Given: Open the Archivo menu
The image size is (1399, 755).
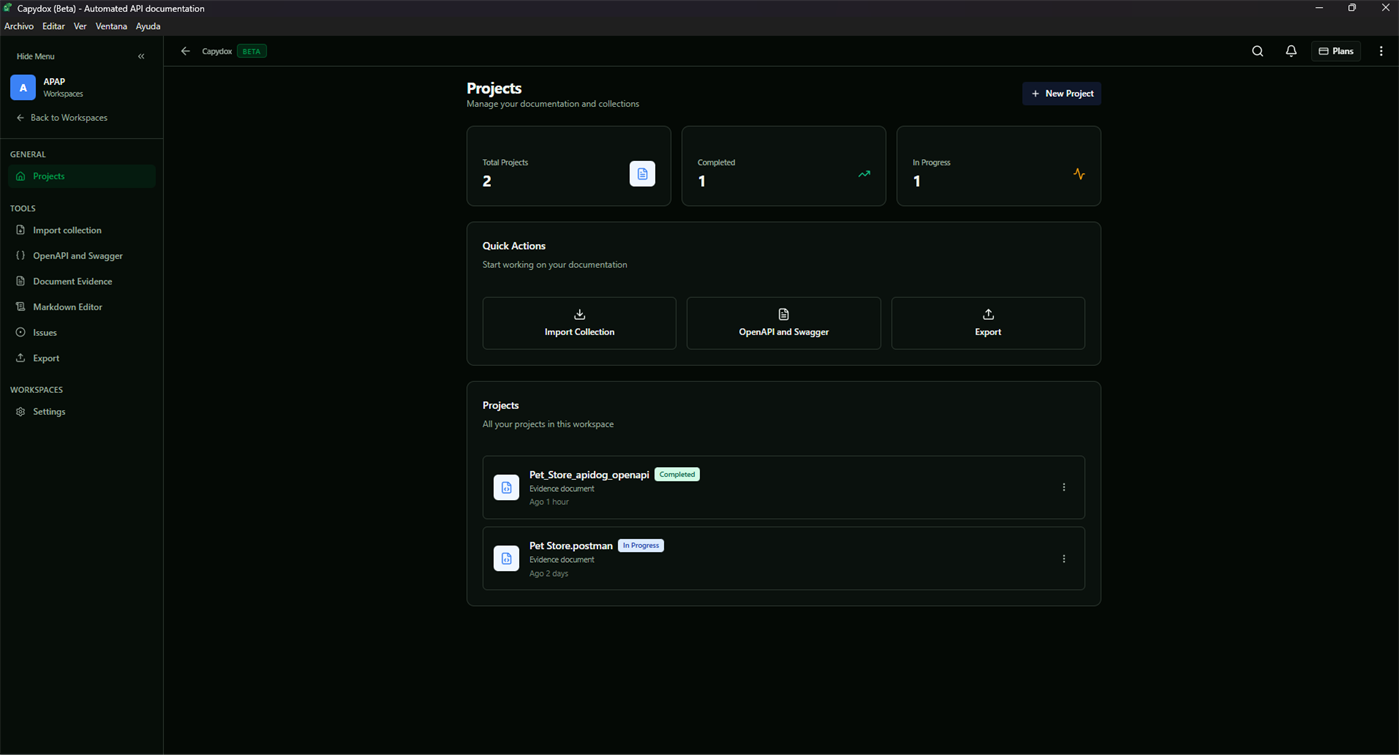Looking at the screenshot, I should 19,26.
